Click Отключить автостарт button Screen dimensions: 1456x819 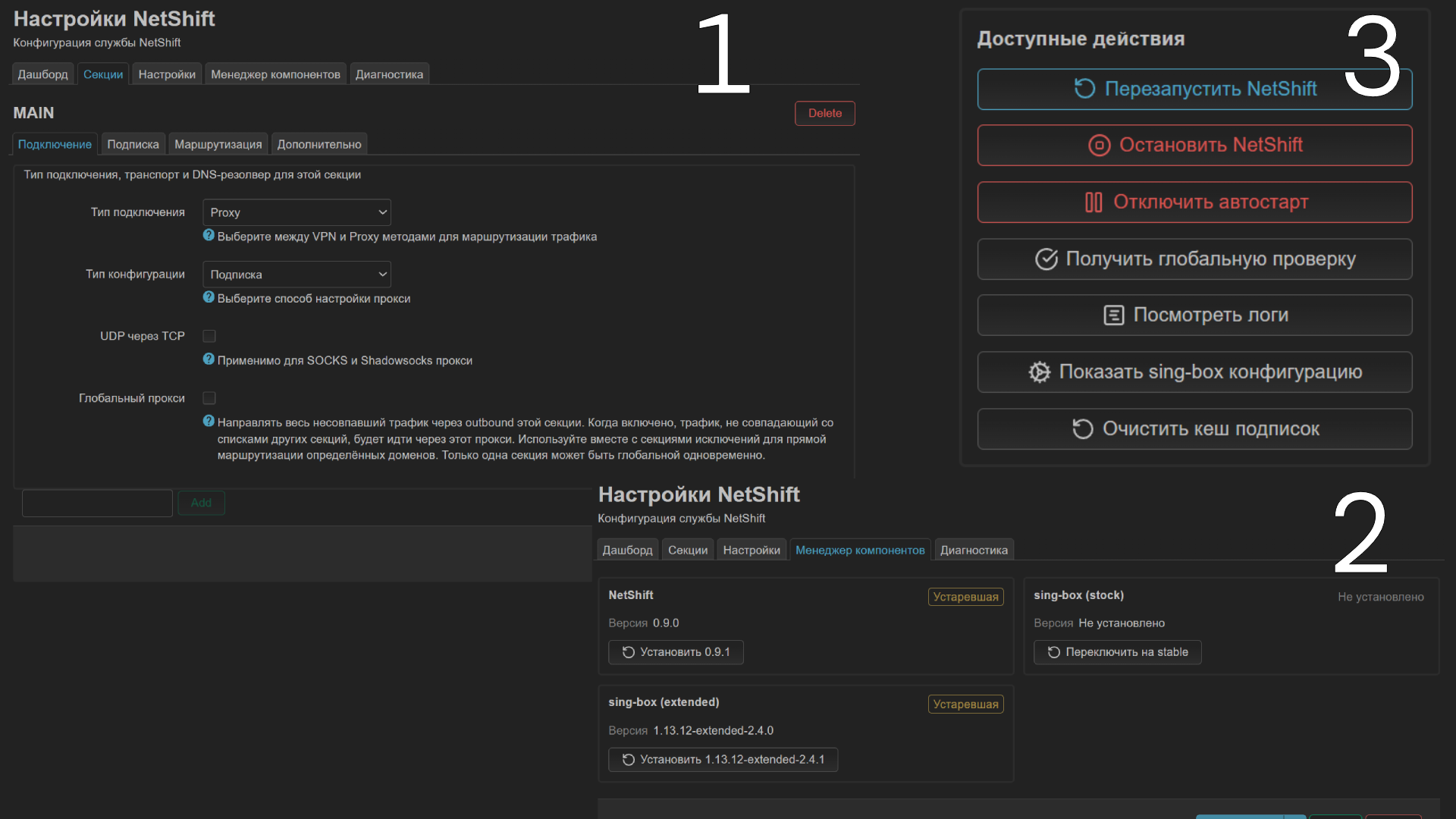(x=1194, y=202)
